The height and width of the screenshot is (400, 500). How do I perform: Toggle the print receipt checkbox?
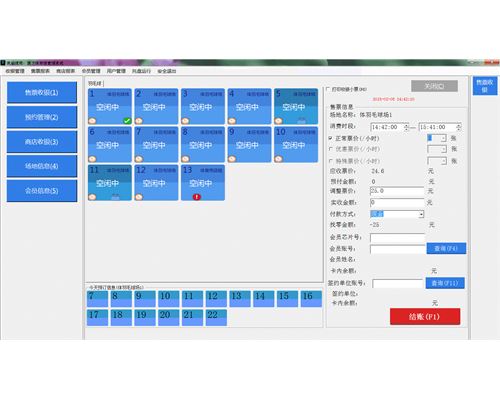click(x=328, y=89)
